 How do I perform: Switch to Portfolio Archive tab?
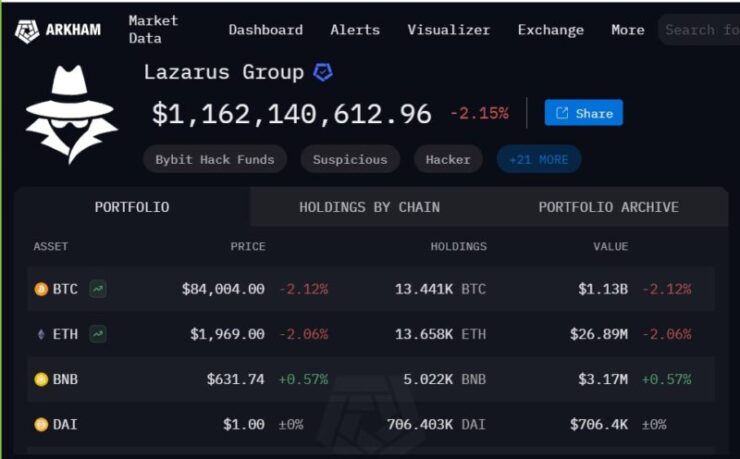609,207
